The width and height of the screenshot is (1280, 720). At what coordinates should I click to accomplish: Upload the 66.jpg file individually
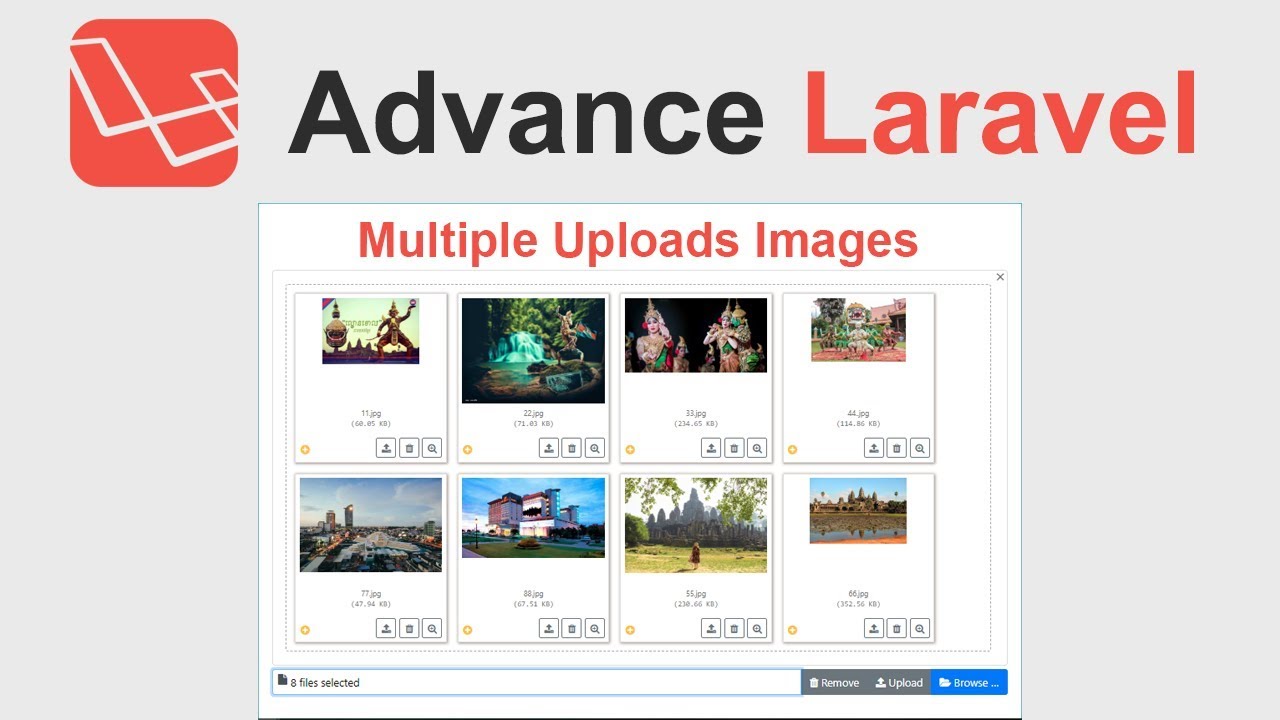(x=874, y=629)
